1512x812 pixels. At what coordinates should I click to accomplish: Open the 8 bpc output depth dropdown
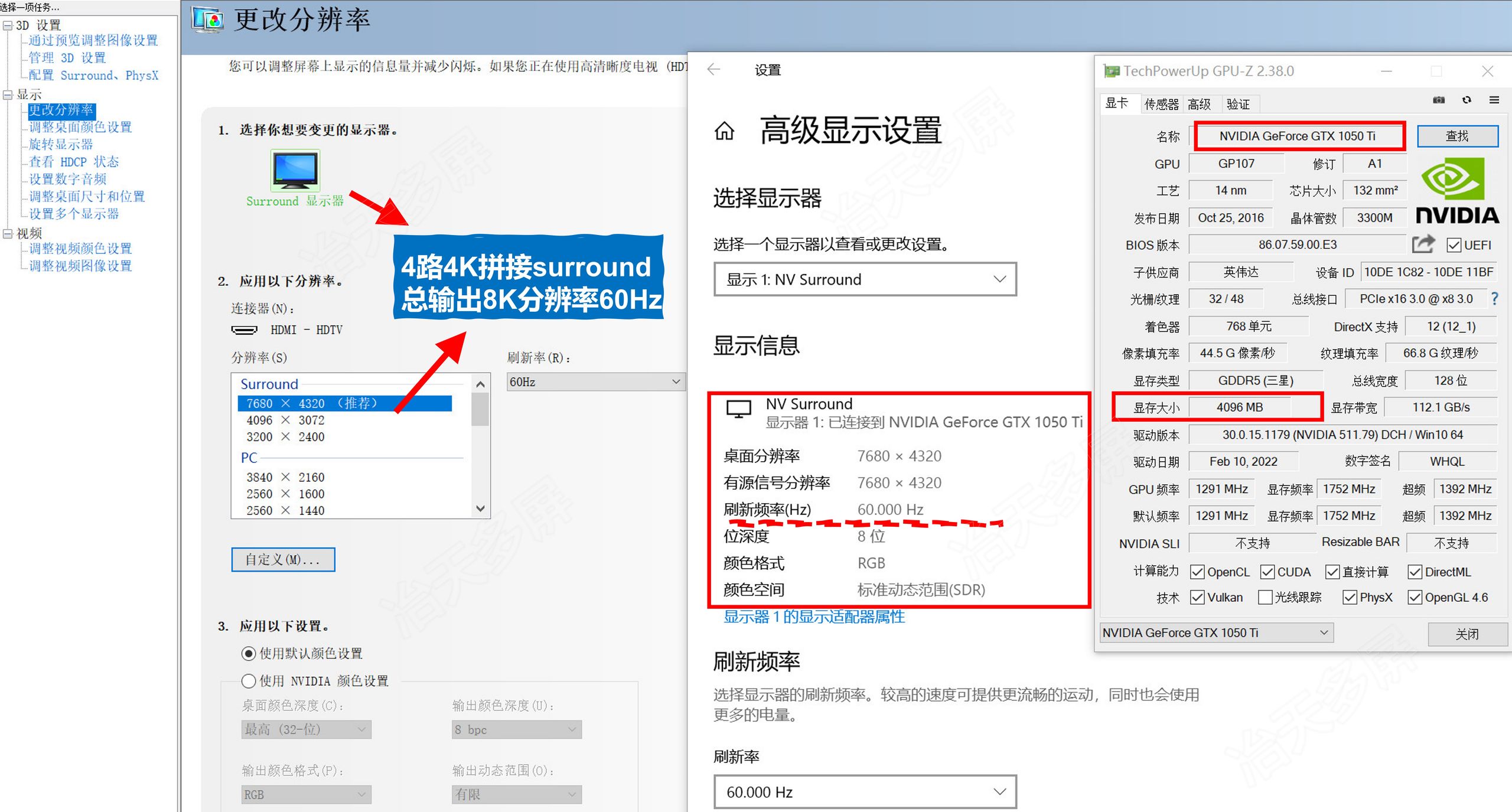pos(516,729)
